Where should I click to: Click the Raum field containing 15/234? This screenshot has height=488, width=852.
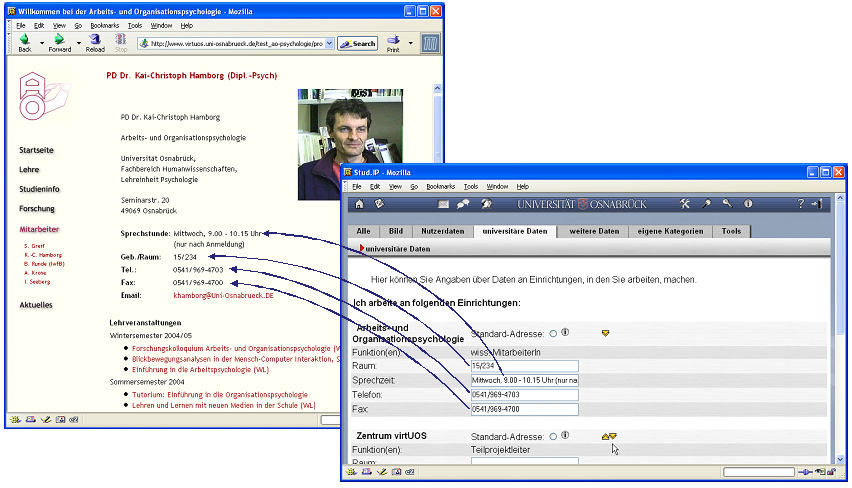tap(524, 366)
